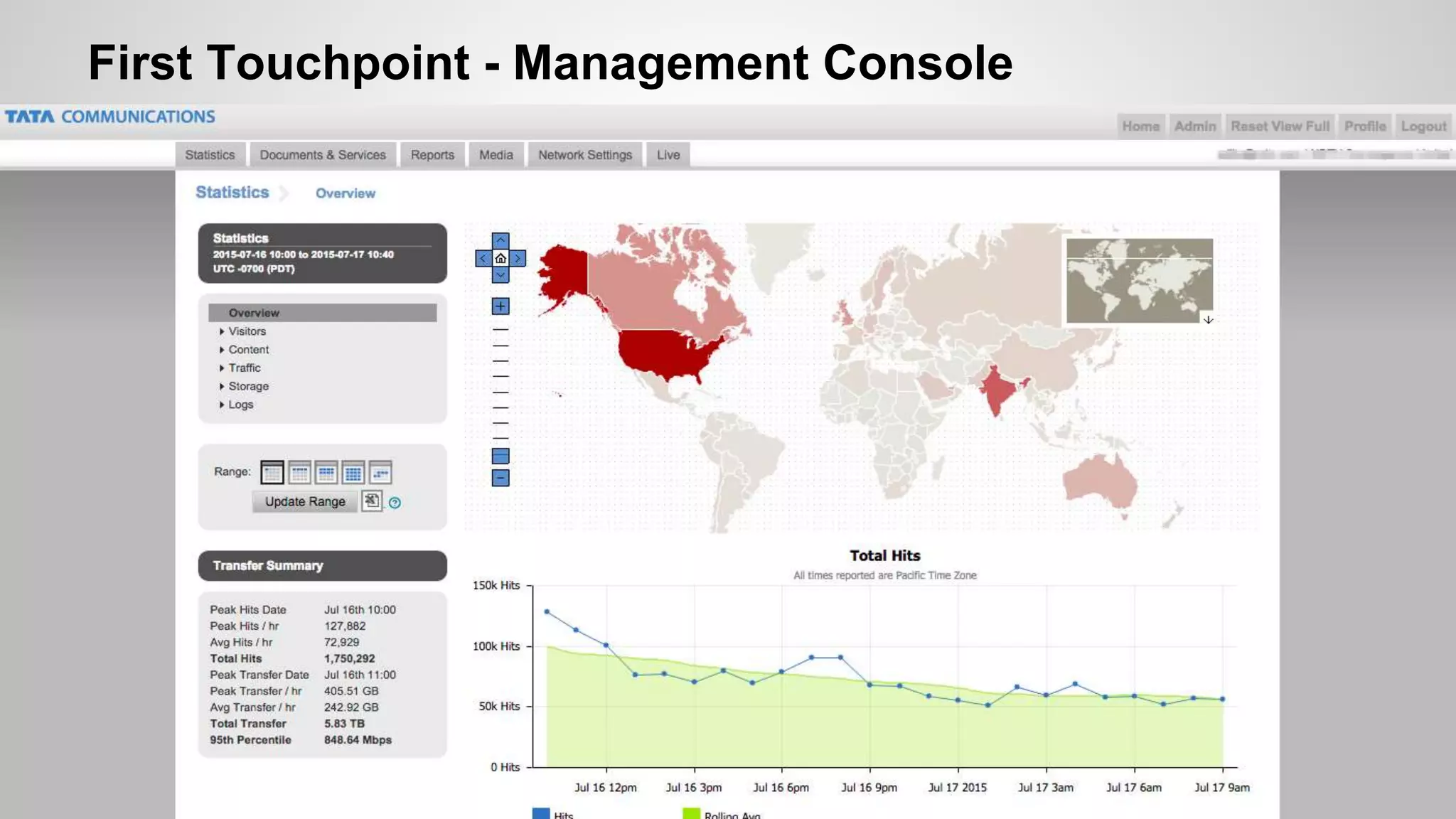This screenshot has height=819, width=1456.
Task: Open the Media tab
Action: (x=496, y=155)
